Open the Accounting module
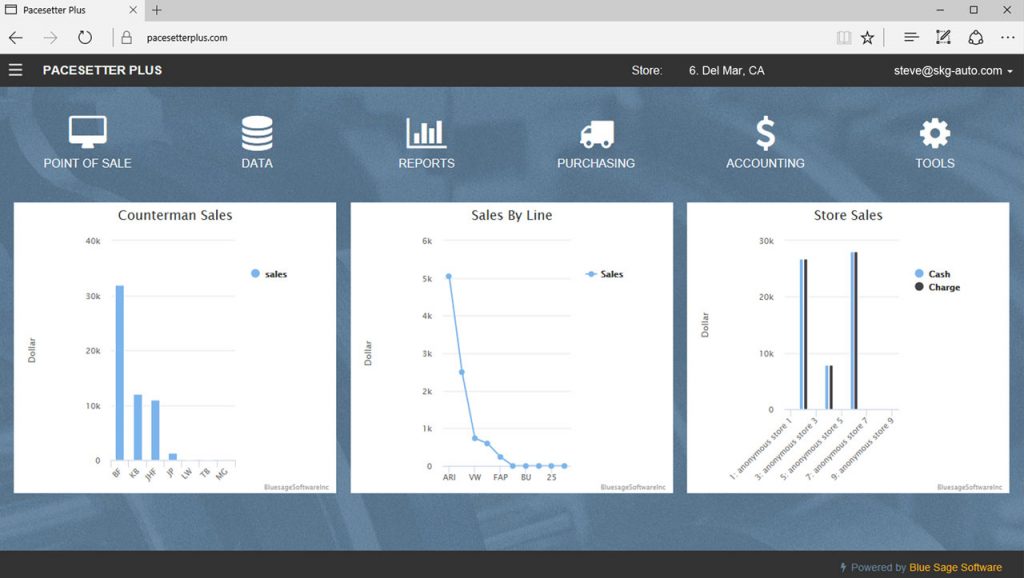This screenshot has width=1024, height=578. point(765,138)
